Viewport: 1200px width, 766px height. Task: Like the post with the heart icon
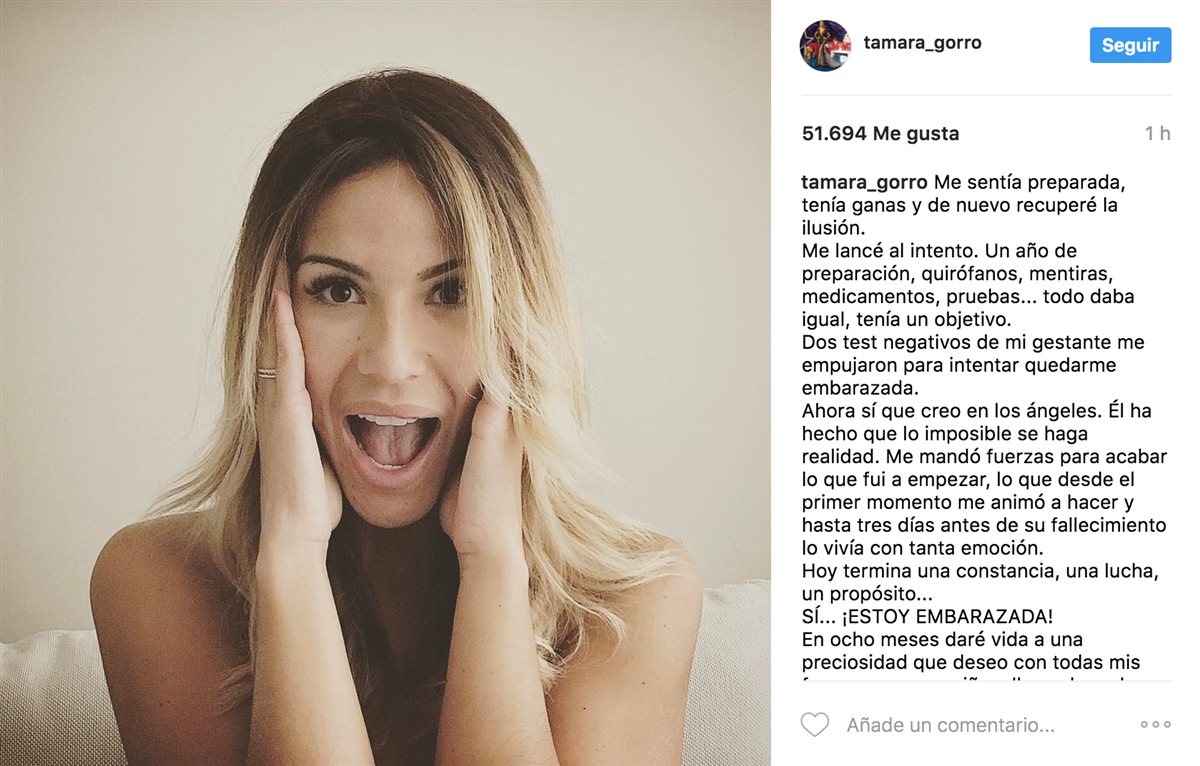tap(815, 725)
